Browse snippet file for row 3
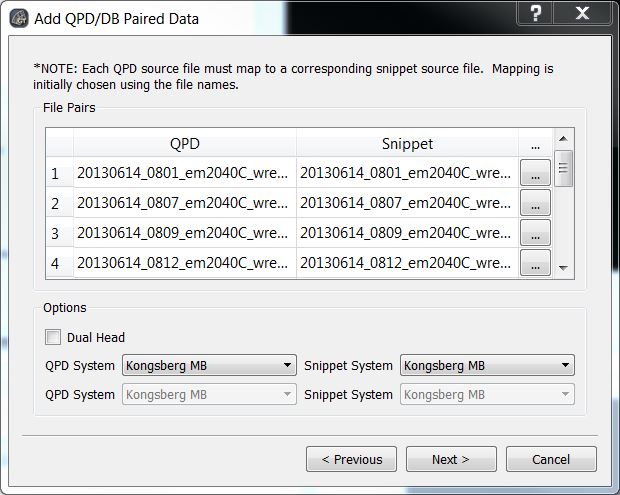The image size is (620, 495). coord(535,233)
